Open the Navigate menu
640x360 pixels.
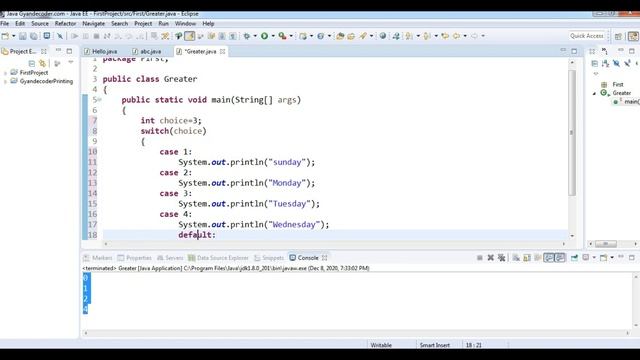point(93,24)
